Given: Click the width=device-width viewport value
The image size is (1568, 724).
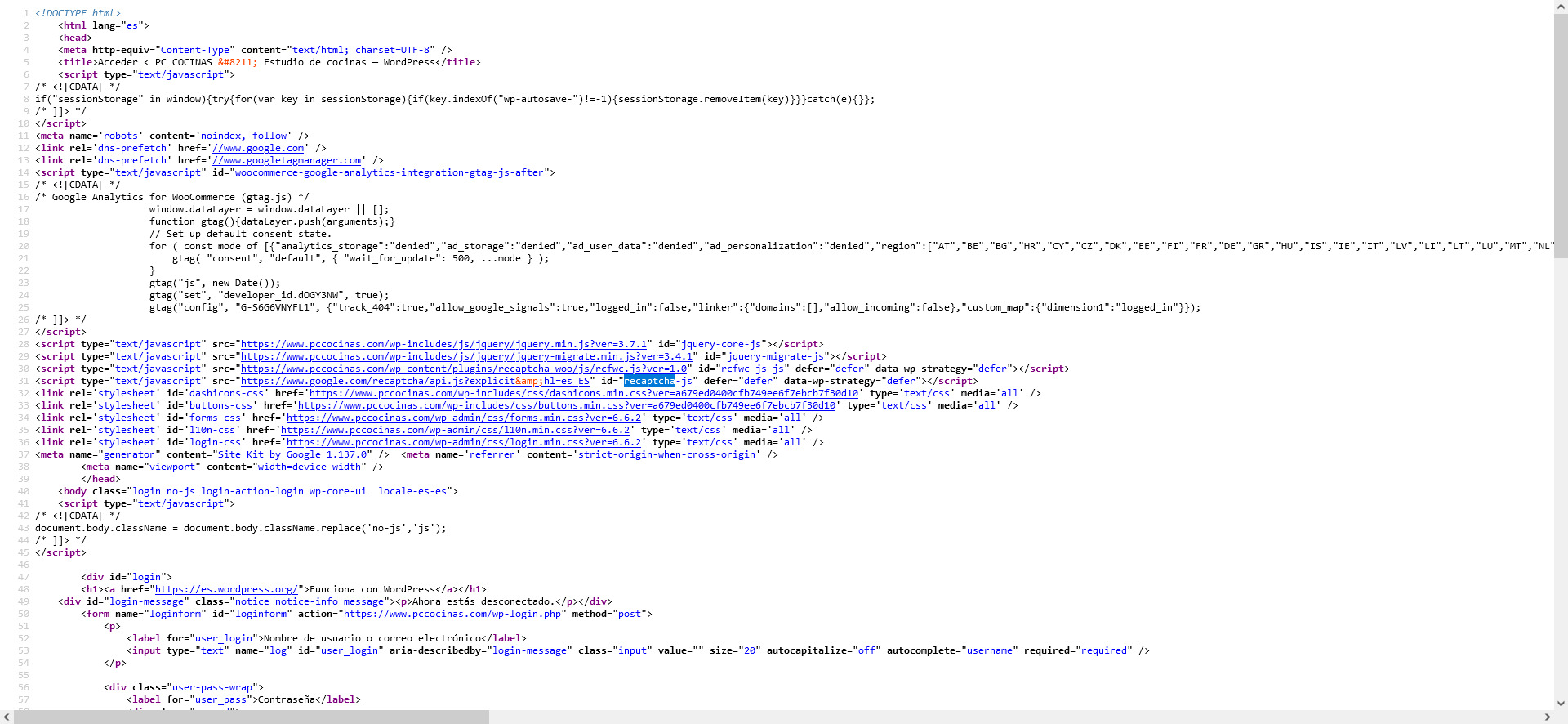Looking at the screenshot, I should pyautogui.click(x=310, y=467).
